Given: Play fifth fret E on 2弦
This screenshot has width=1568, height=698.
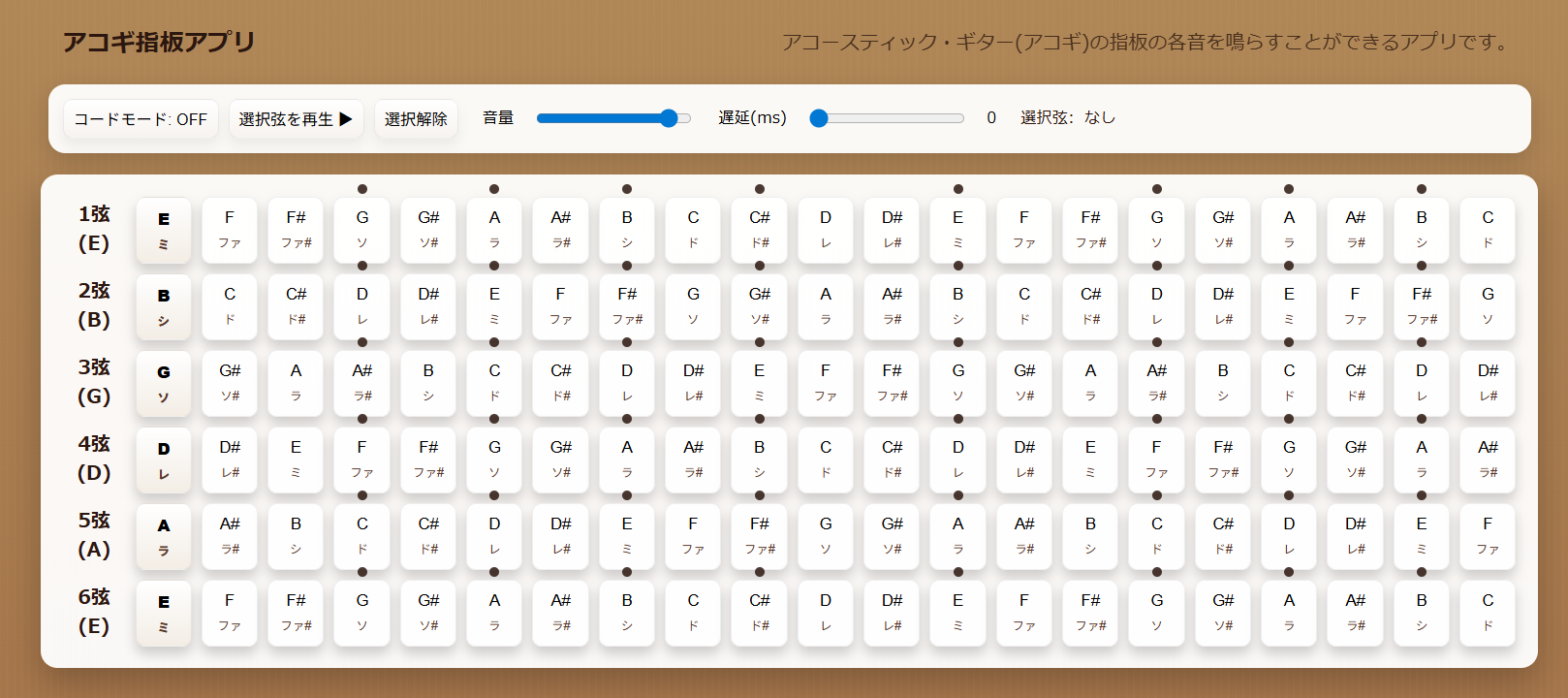Looking at the screenshot, I should [494, 307].
